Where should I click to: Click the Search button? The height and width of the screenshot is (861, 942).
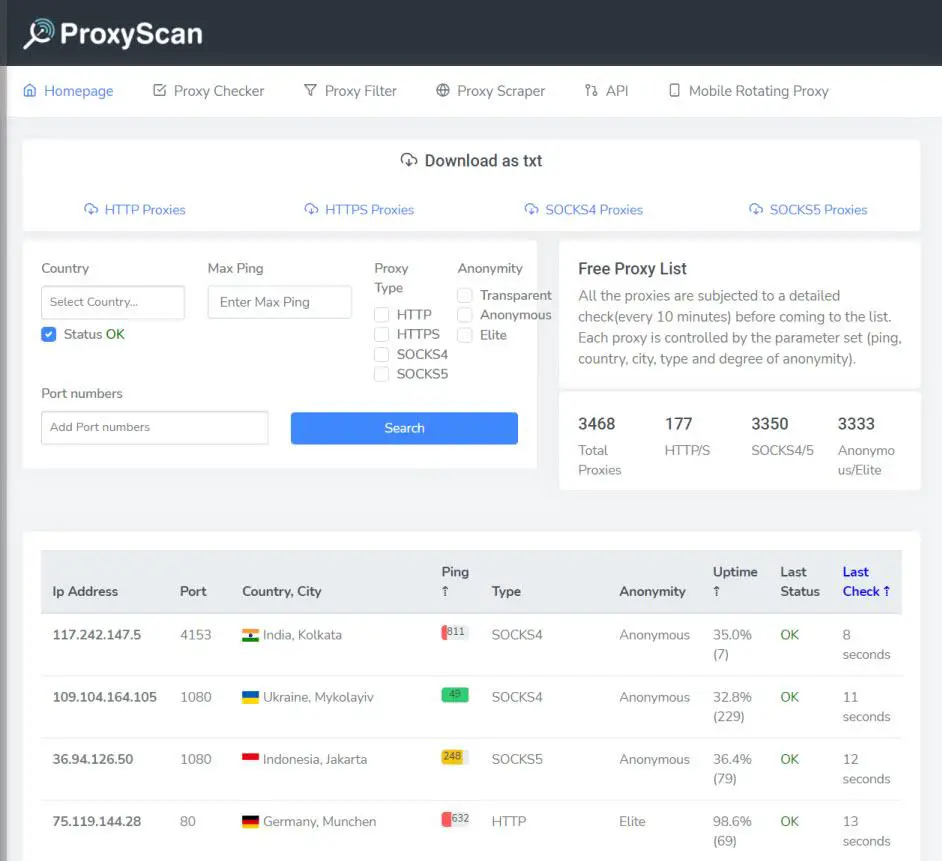403,428
